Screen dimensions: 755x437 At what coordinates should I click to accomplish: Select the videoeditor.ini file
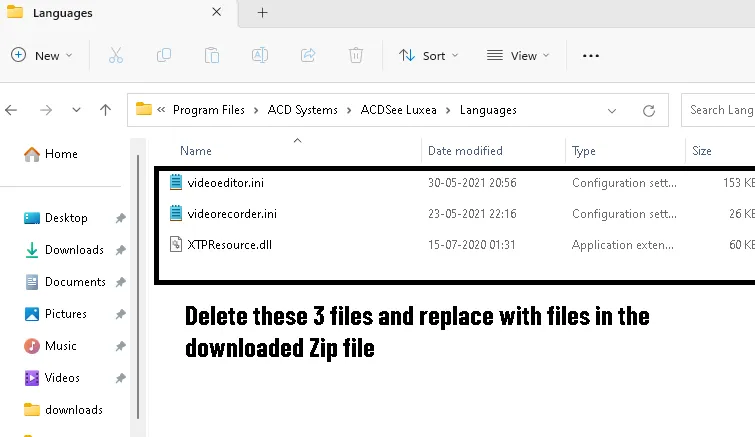[x=225, y=183]
